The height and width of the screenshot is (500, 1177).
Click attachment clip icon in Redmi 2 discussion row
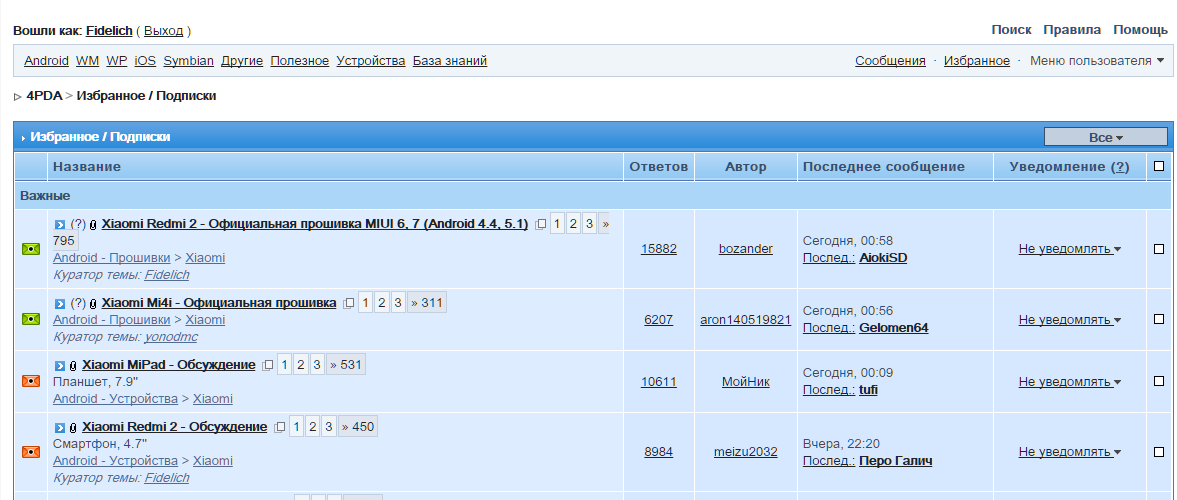[74, 427]
